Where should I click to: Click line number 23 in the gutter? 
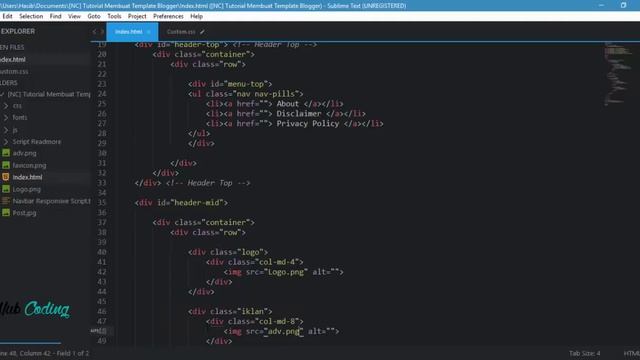point(102,84)
